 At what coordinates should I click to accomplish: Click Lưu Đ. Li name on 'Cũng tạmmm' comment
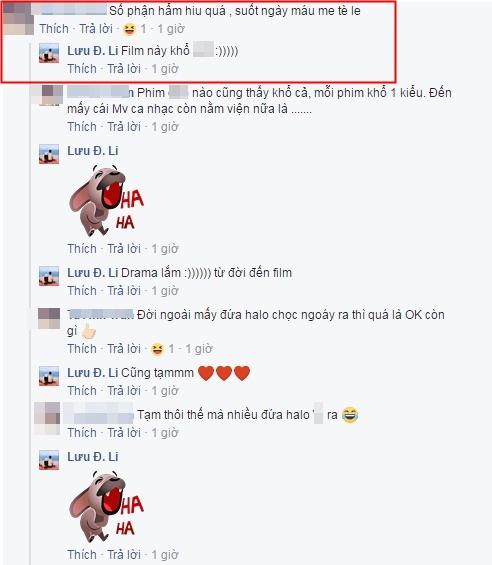(93, 373)
